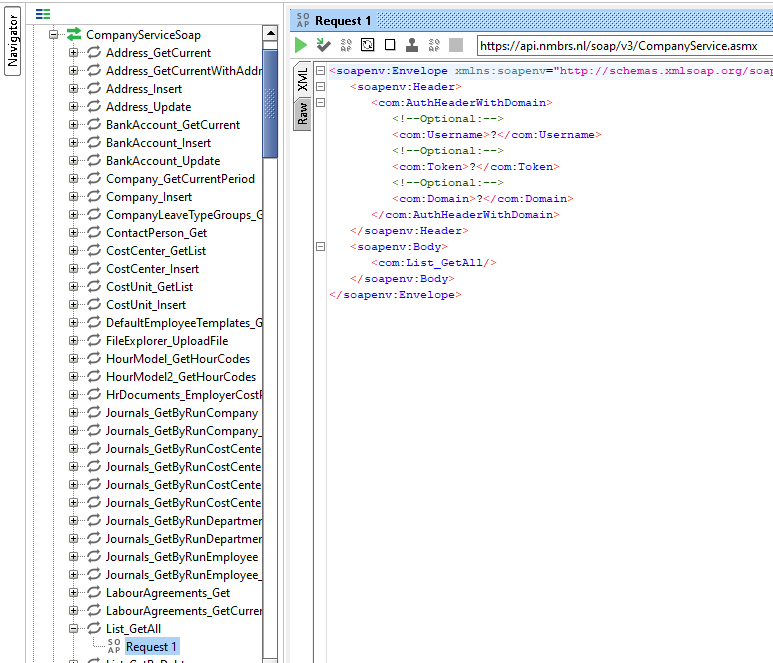Image resolution: width=773 pixels, height=663 pixels.
Task: Click the LabourAgreements_Get cycle icon
Action: [x=94, y=592]
